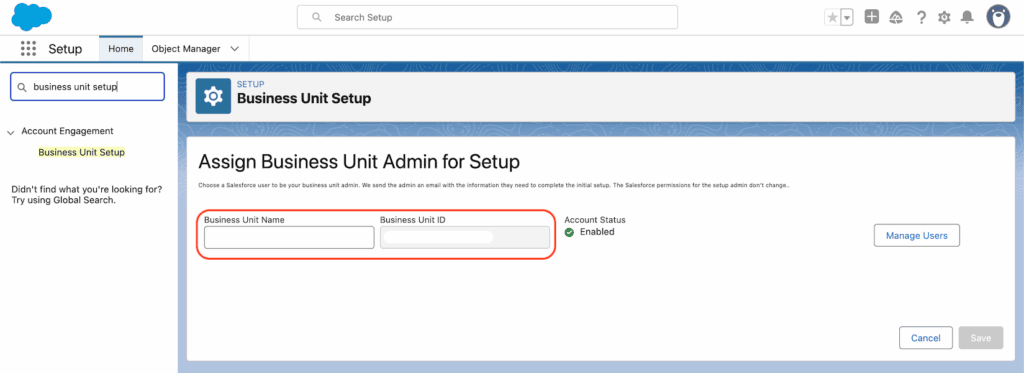Image resolution: width=1024 pixels, height=373 pixels.
Task: Click the SETUP breadcrumb label
Action: [x=251, y=84]
